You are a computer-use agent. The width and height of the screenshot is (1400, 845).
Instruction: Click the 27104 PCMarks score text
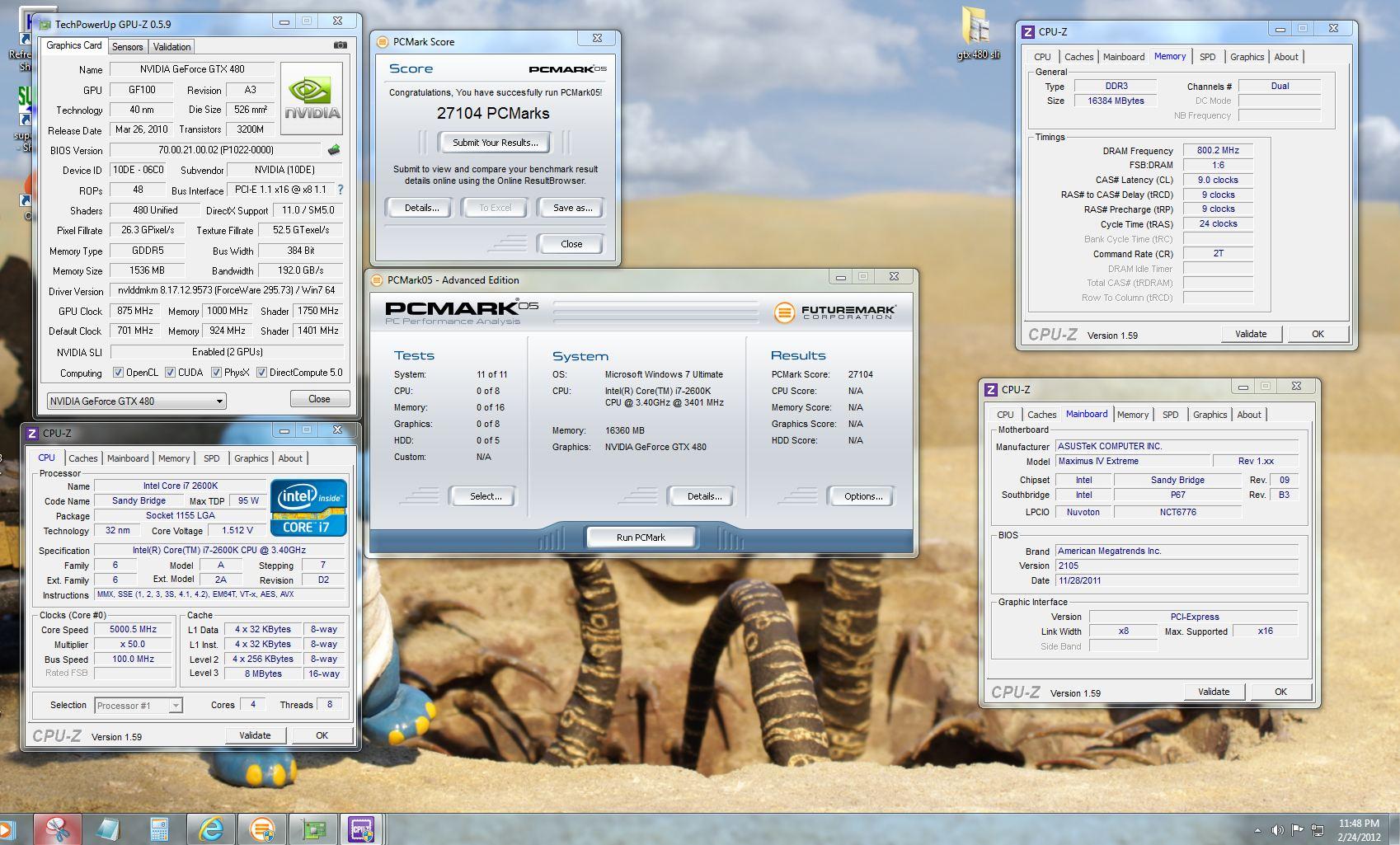click(493, 114)
